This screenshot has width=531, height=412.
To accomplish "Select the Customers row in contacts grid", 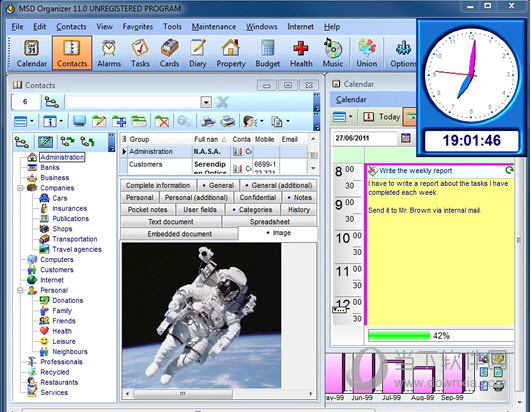I will pos(214,167).
